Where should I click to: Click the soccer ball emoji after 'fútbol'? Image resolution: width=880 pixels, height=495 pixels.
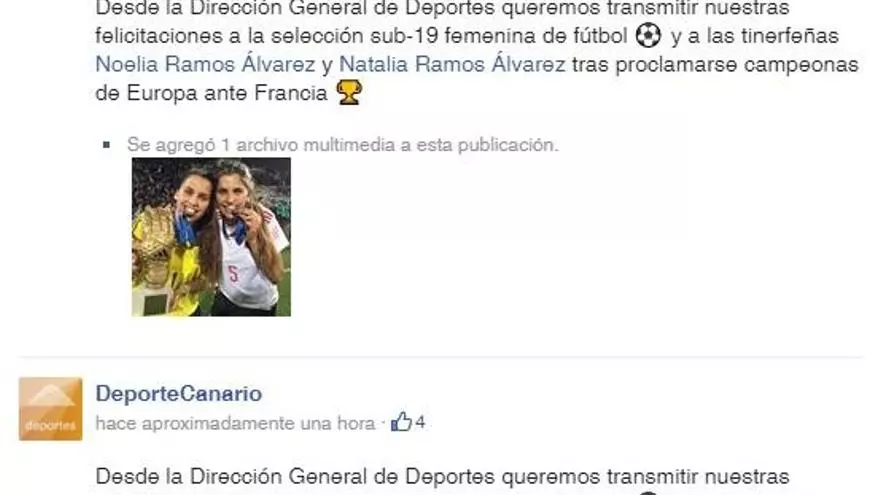tap(648, 36)
